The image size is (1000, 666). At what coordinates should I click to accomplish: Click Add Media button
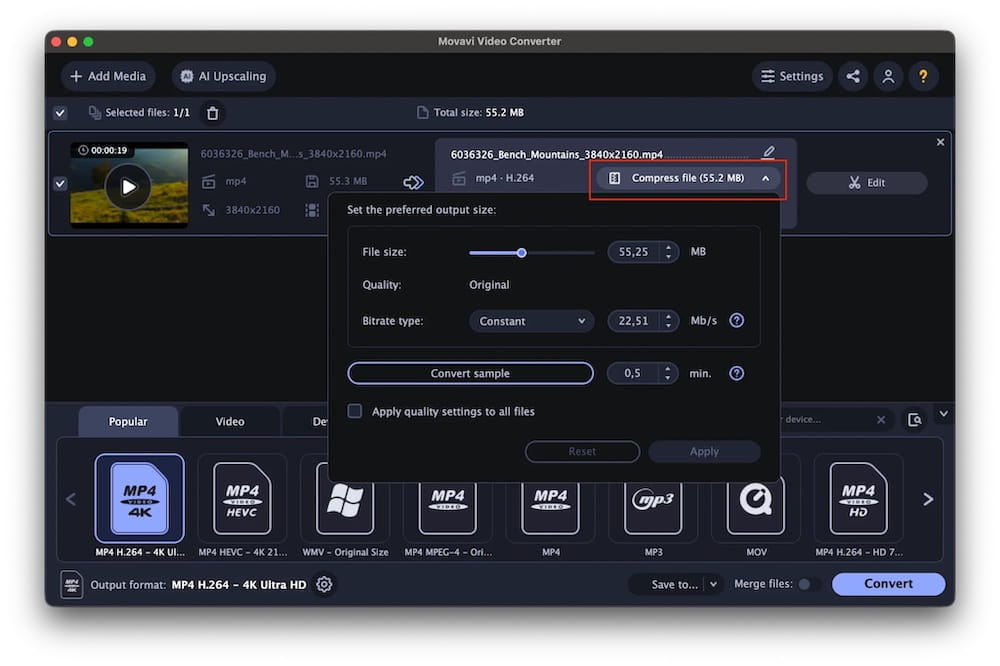108,77
